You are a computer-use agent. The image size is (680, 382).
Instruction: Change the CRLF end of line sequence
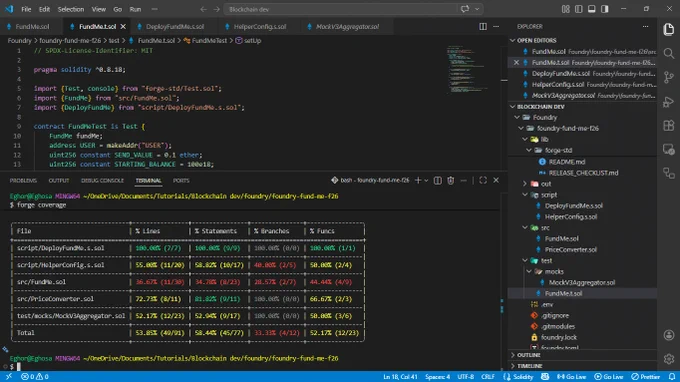(x=488, y=377)
